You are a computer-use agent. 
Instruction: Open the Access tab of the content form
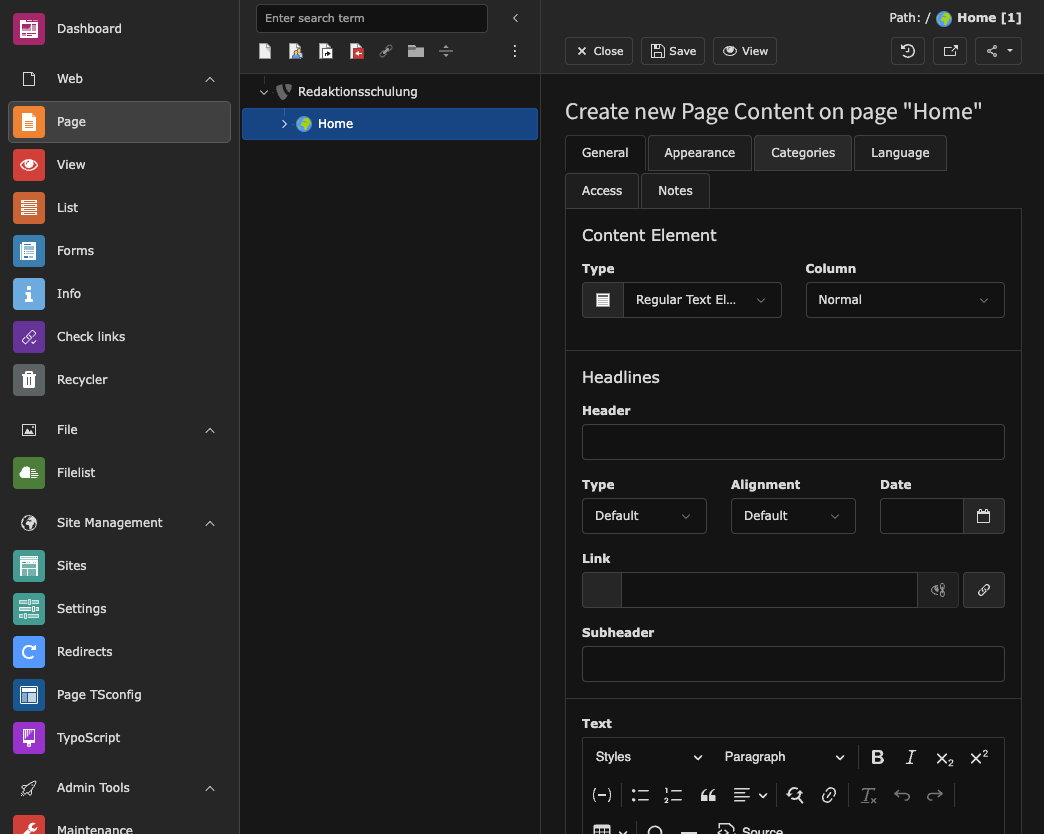pos(601,190)
